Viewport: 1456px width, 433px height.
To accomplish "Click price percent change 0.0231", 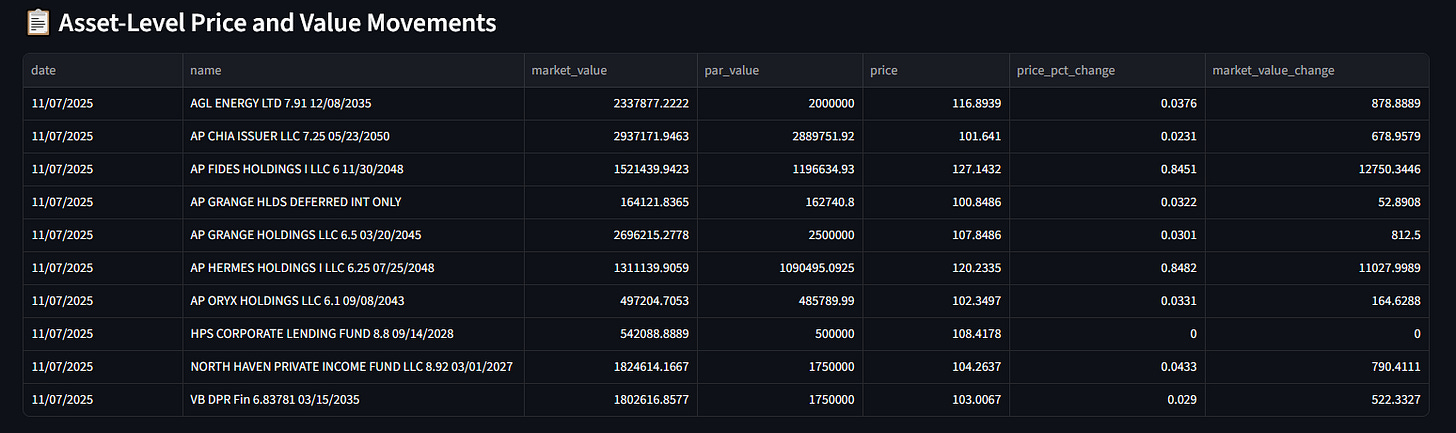I will click(1106, 136).
